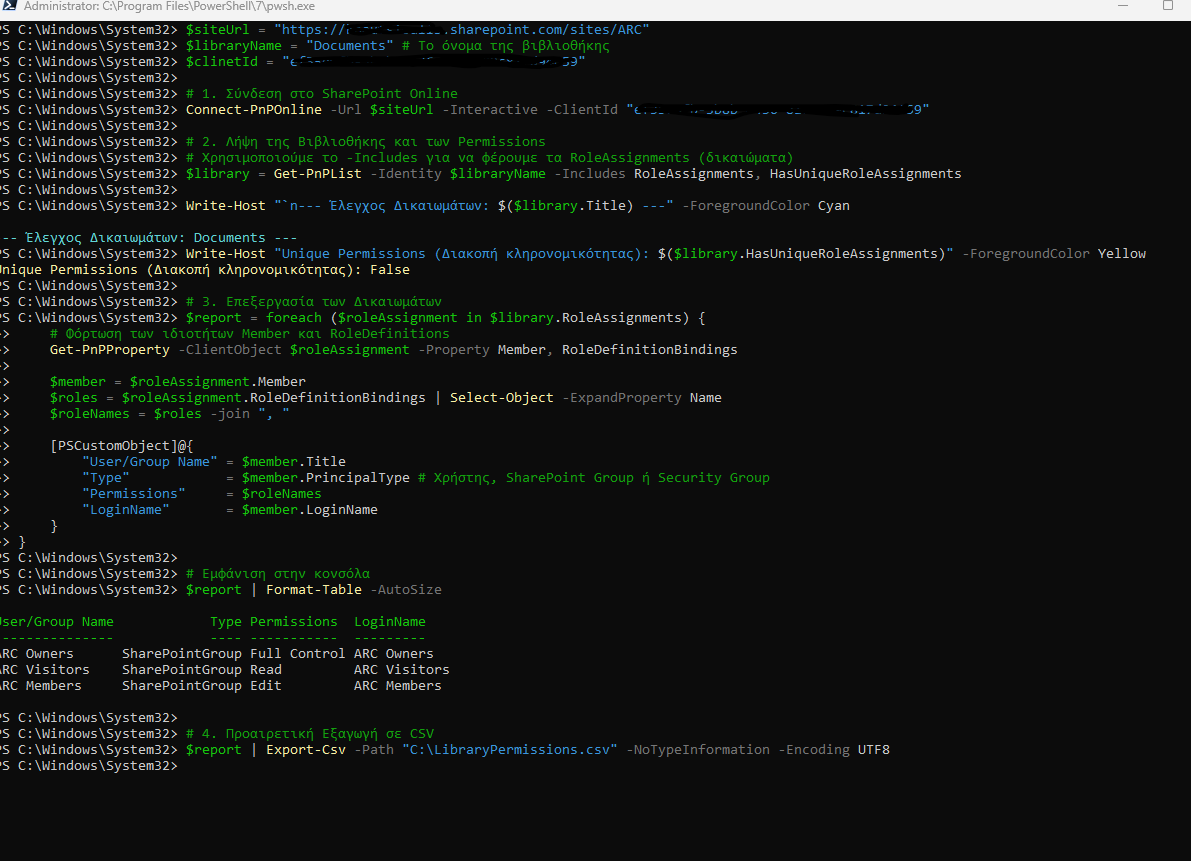Click the Export-Csv cmdlet
The width and height of the screenshot is (1191, 861).
pyautogui.click(x=305, y=750)
